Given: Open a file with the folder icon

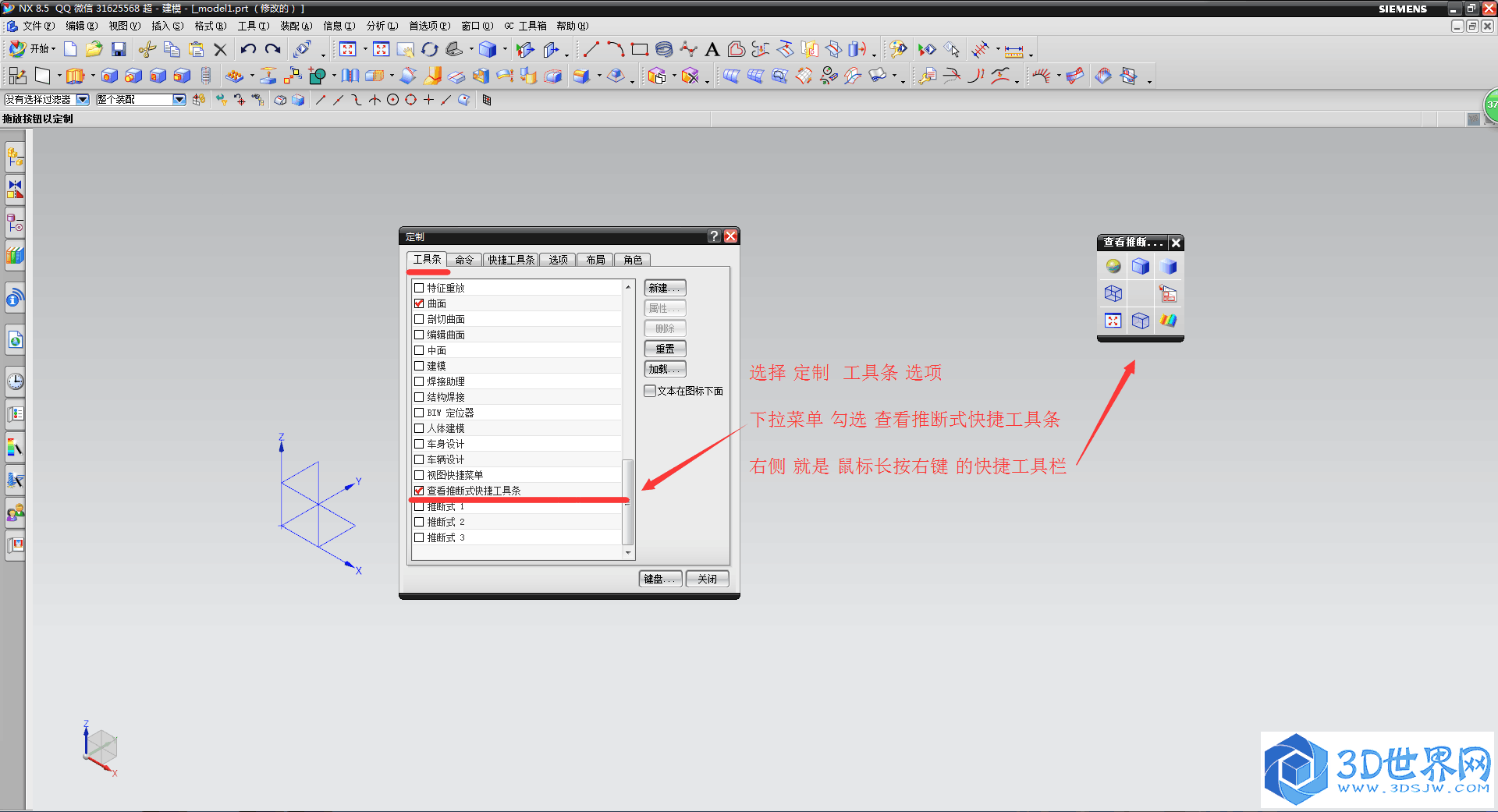Looking at the screenshot, I should [x=94, y=50].
